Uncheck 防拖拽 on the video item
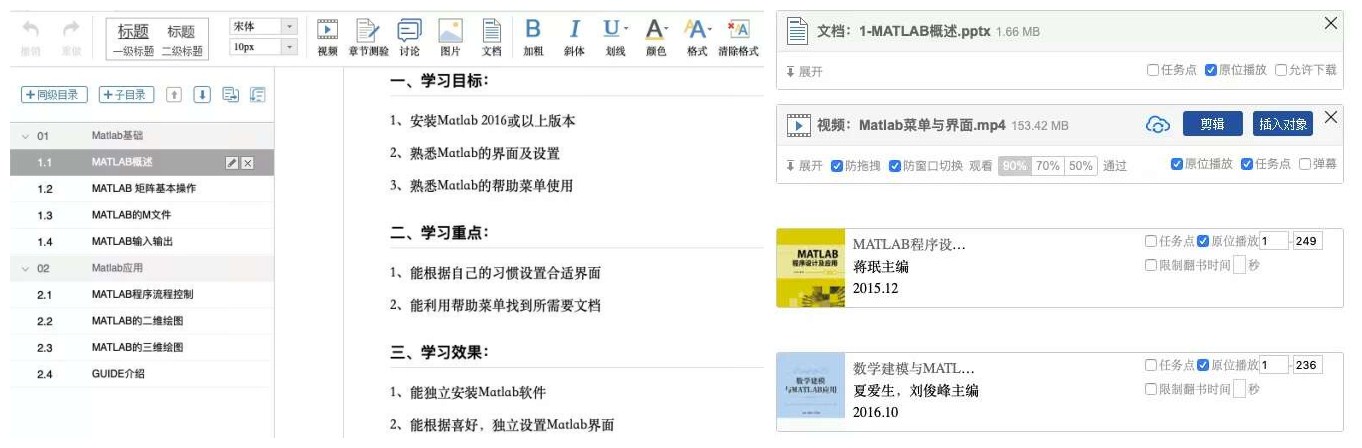This screenshot has height=448, width=1362. 836,166
